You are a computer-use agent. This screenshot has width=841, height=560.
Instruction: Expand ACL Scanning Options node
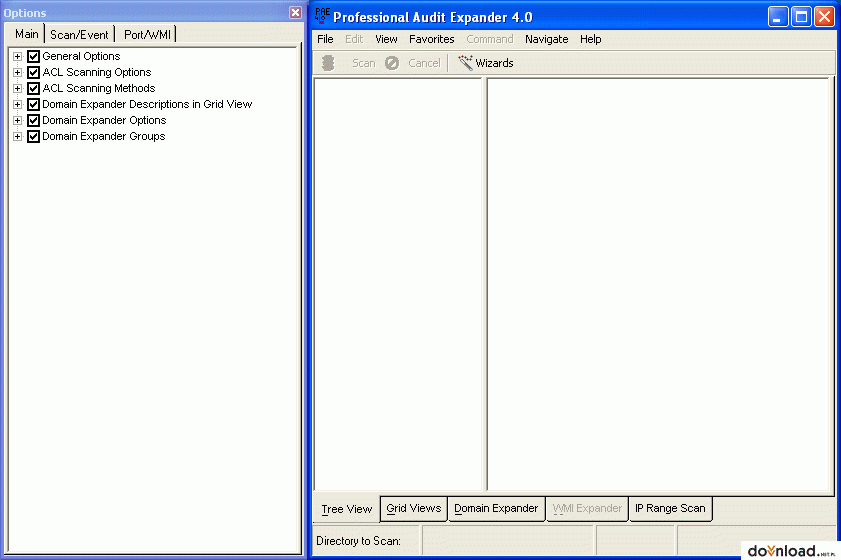click(x=18, y=72)
